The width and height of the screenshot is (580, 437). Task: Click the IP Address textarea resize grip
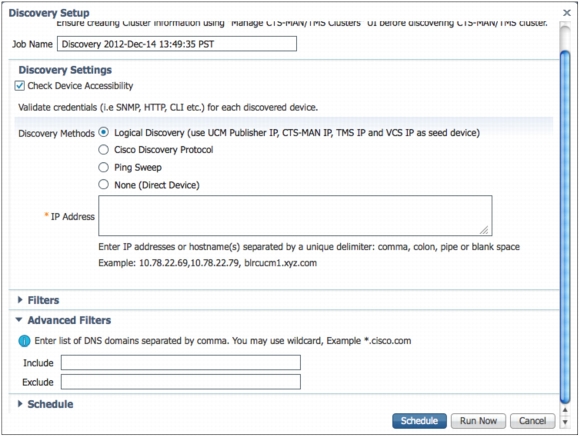click(484, 230)
